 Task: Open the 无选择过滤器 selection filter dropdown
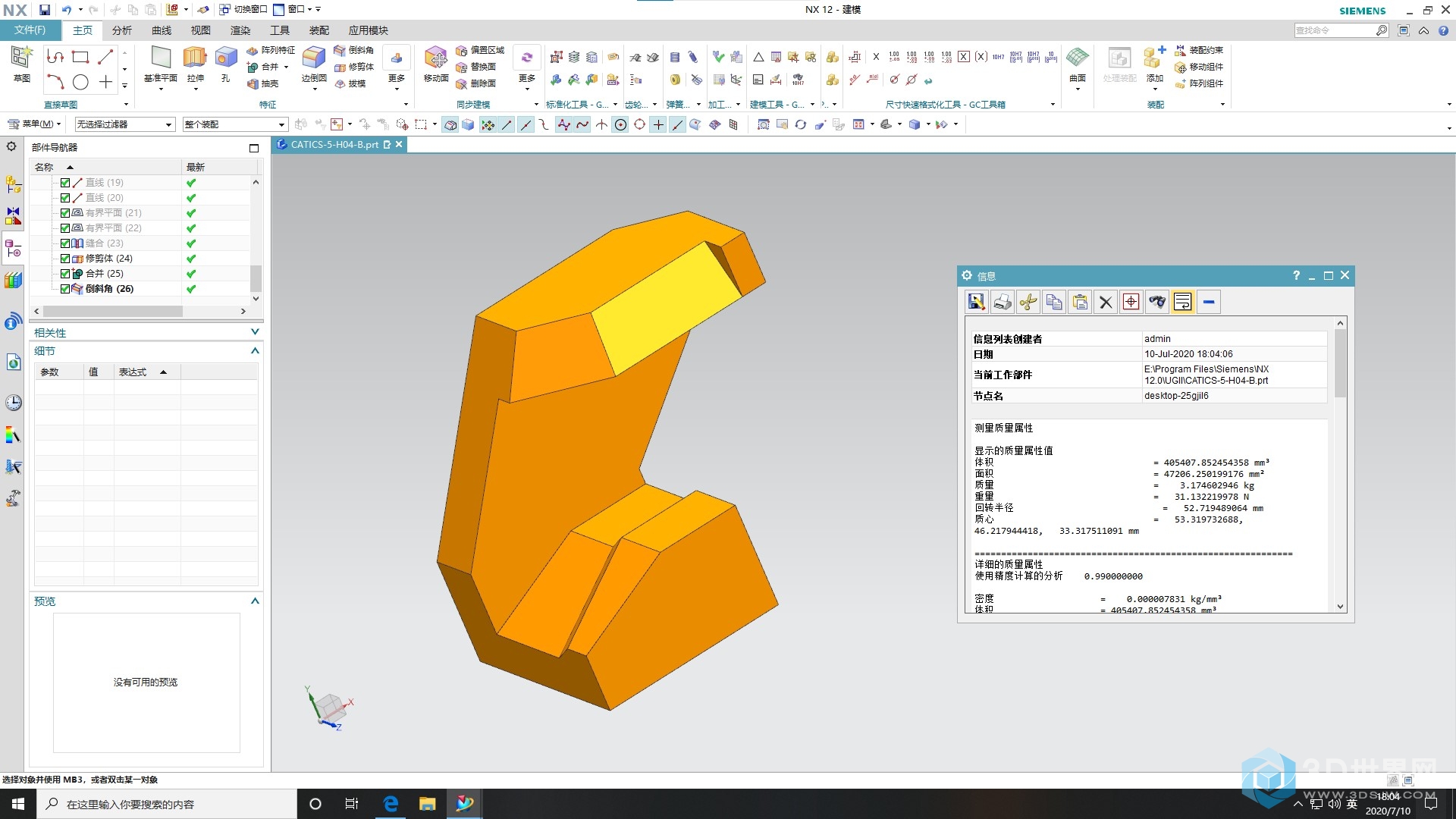pyautogui.click(x=125, y=124)
